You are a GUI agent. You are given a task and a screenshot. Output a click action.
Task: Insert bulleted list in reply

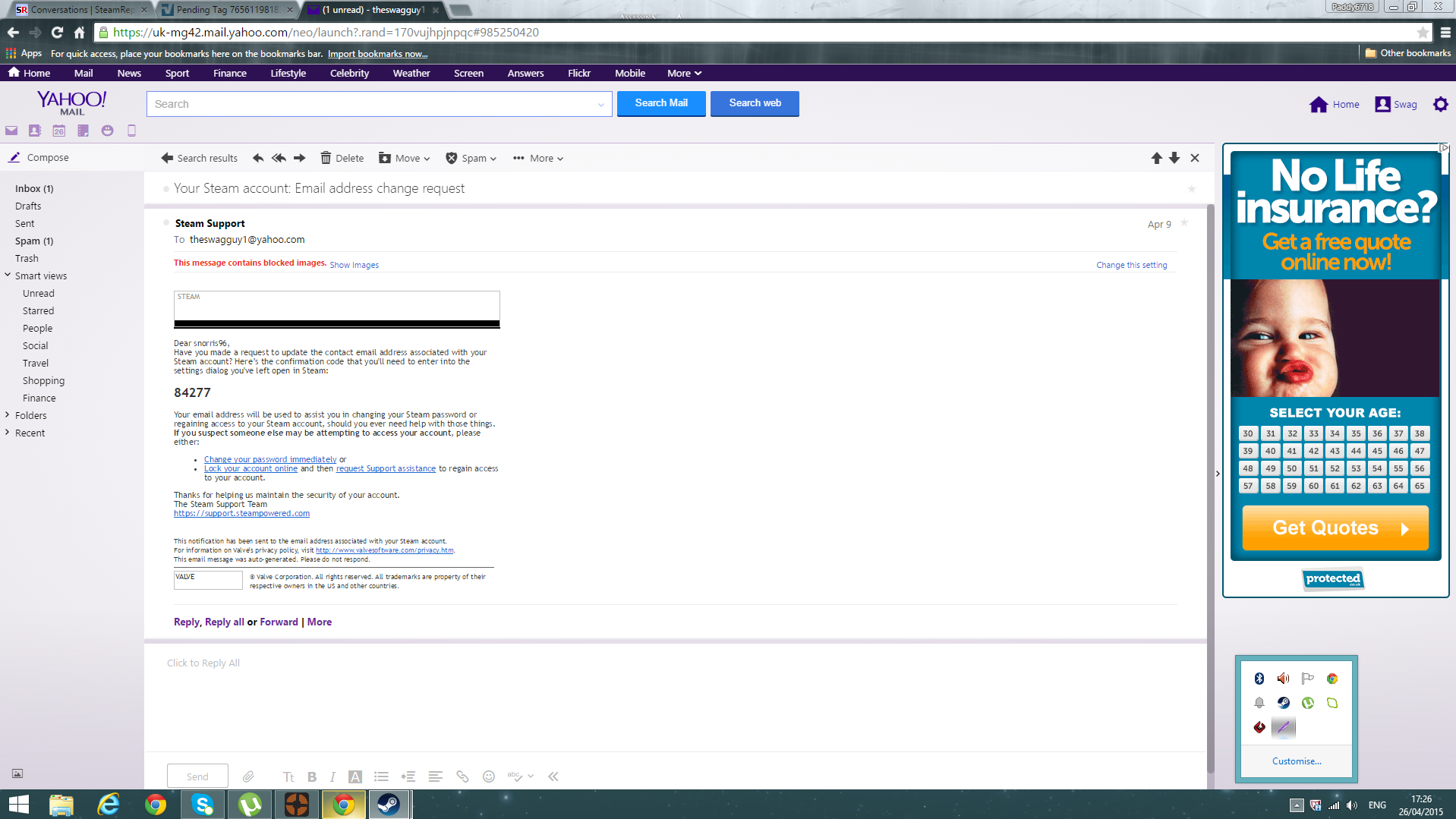(x=381, y=776)
